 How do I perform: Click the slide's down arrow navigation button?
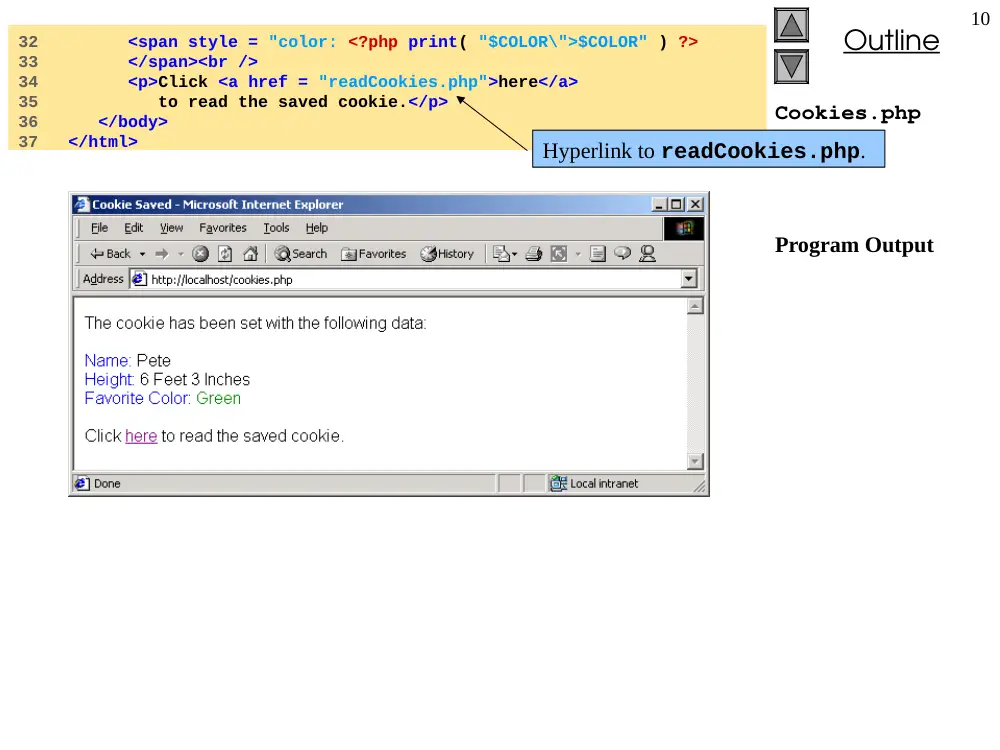pyautogui.click(x=791, y=67)
